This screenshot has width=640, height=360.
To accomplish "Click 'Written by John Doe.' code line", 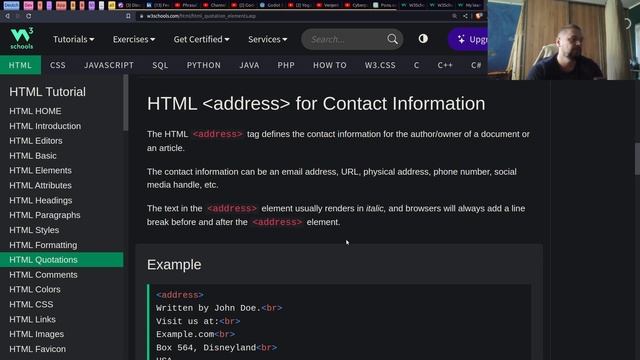I will click(x=219, y=308).
